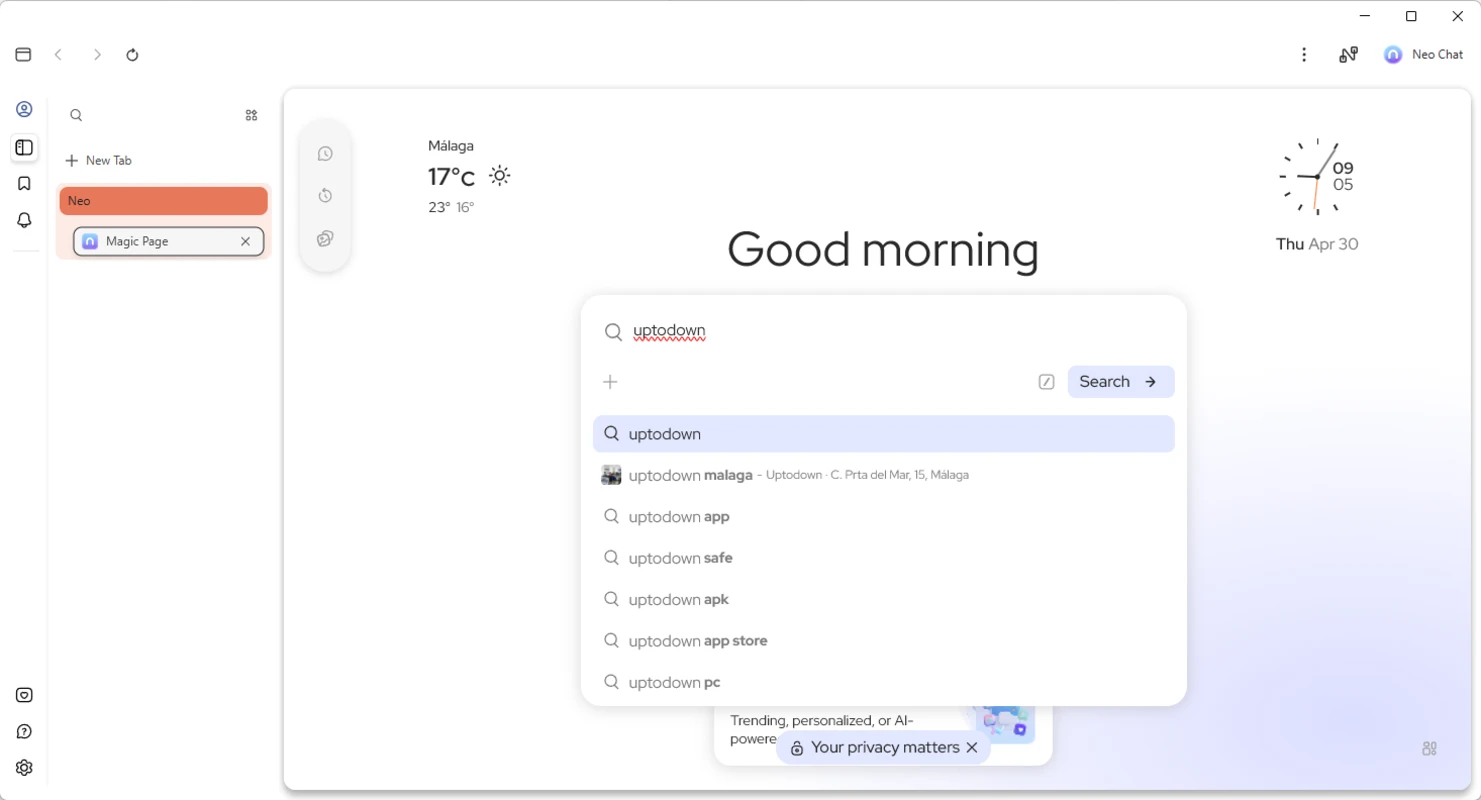1481x800 pixels.
Task: Click the sun weather icon
Action: tap(500, 176)
